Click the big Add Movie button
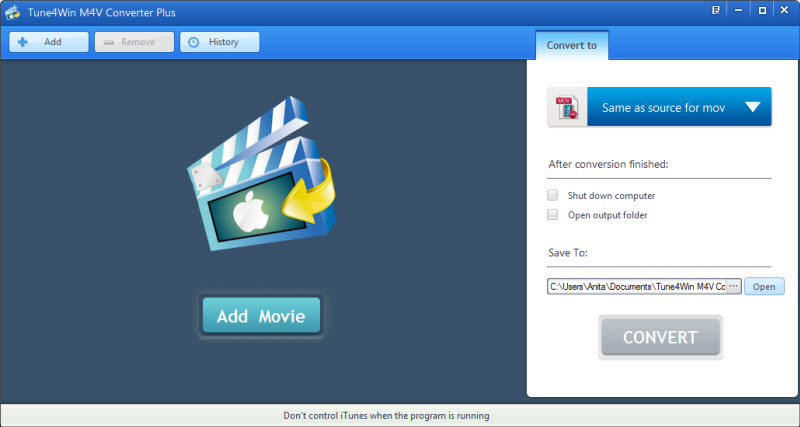Image resolution: width=800 pixels, height=427 pixels. click(x=261, y=316)
